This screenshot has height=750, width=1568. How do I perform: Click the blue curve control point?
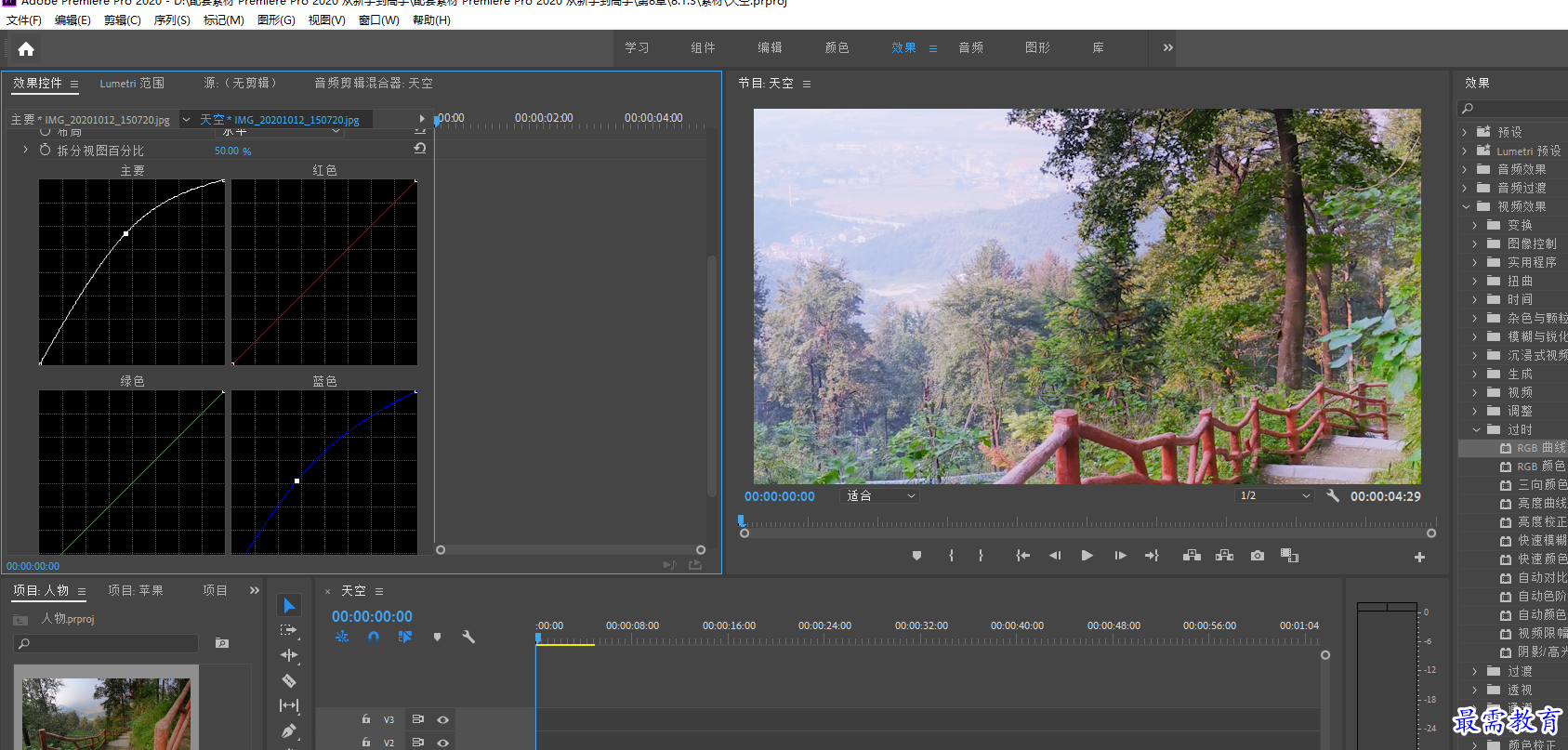pos(296,480)
